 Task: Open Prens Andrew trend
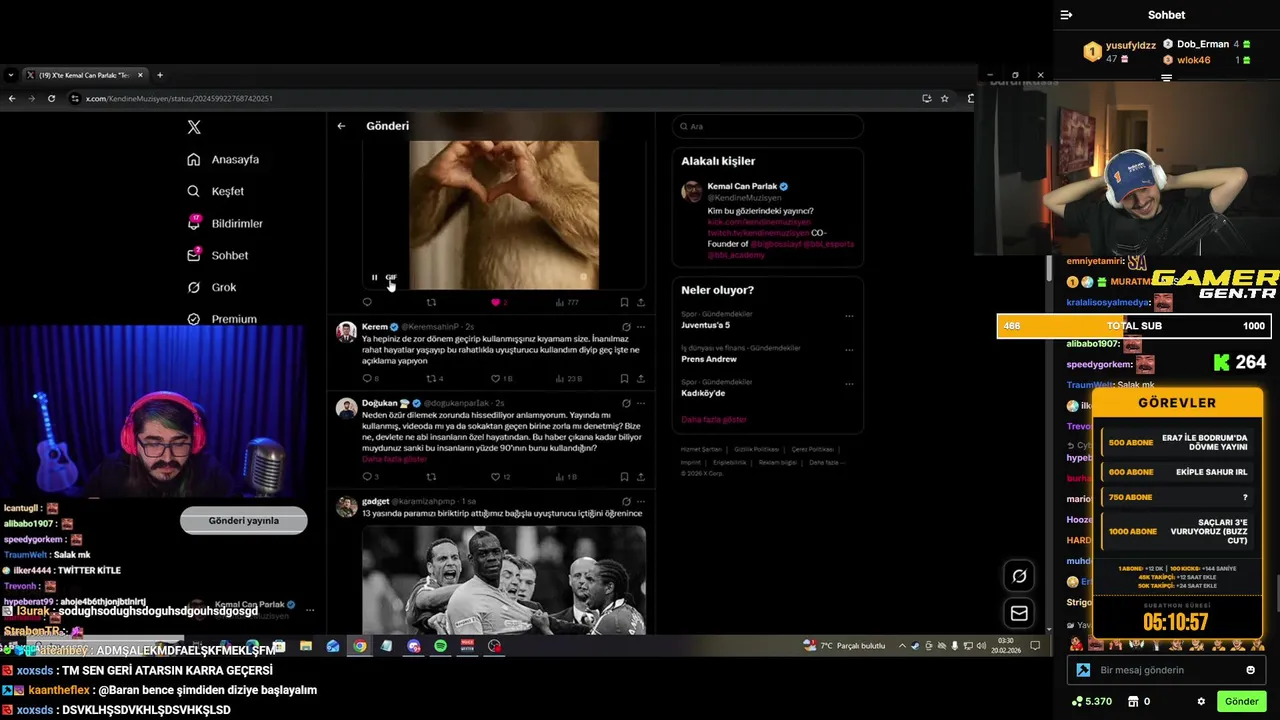point(709,359)
